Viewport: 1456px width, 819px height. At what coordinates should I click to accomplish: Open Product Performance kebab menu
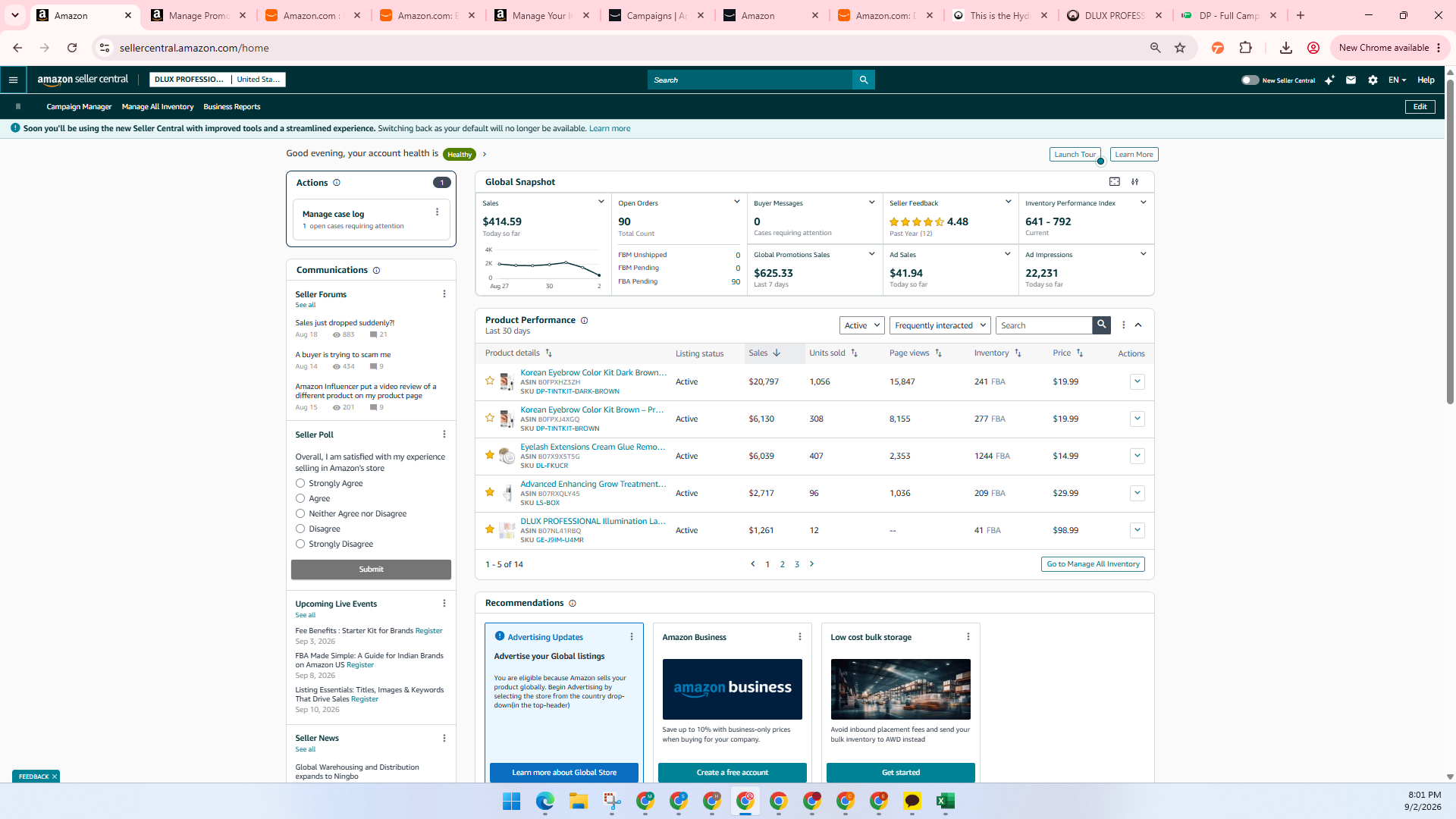tap(1124, 325)
